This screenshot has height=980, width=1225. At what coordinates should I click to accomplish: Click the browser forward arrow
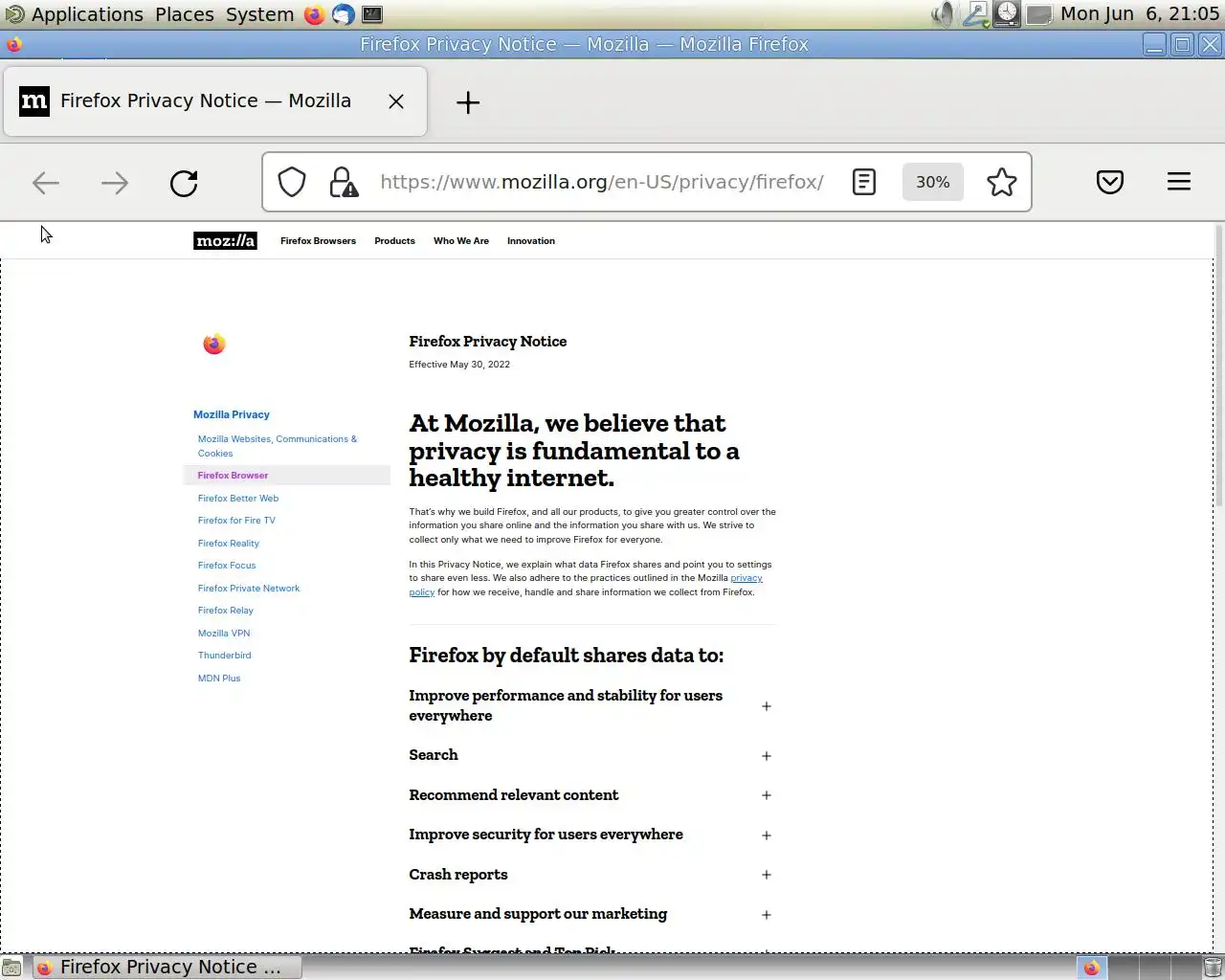click(x=115, y=183)
